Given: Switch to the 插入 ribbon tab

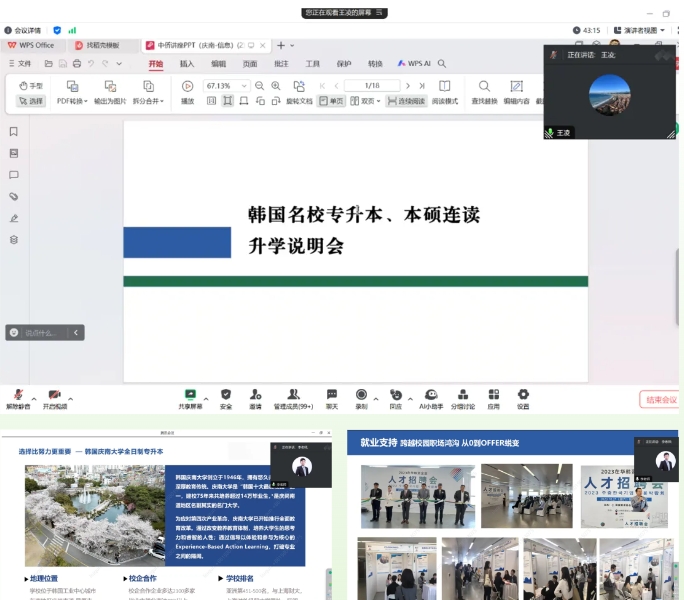Looking at the screenshot, I should tap(187, 63).
